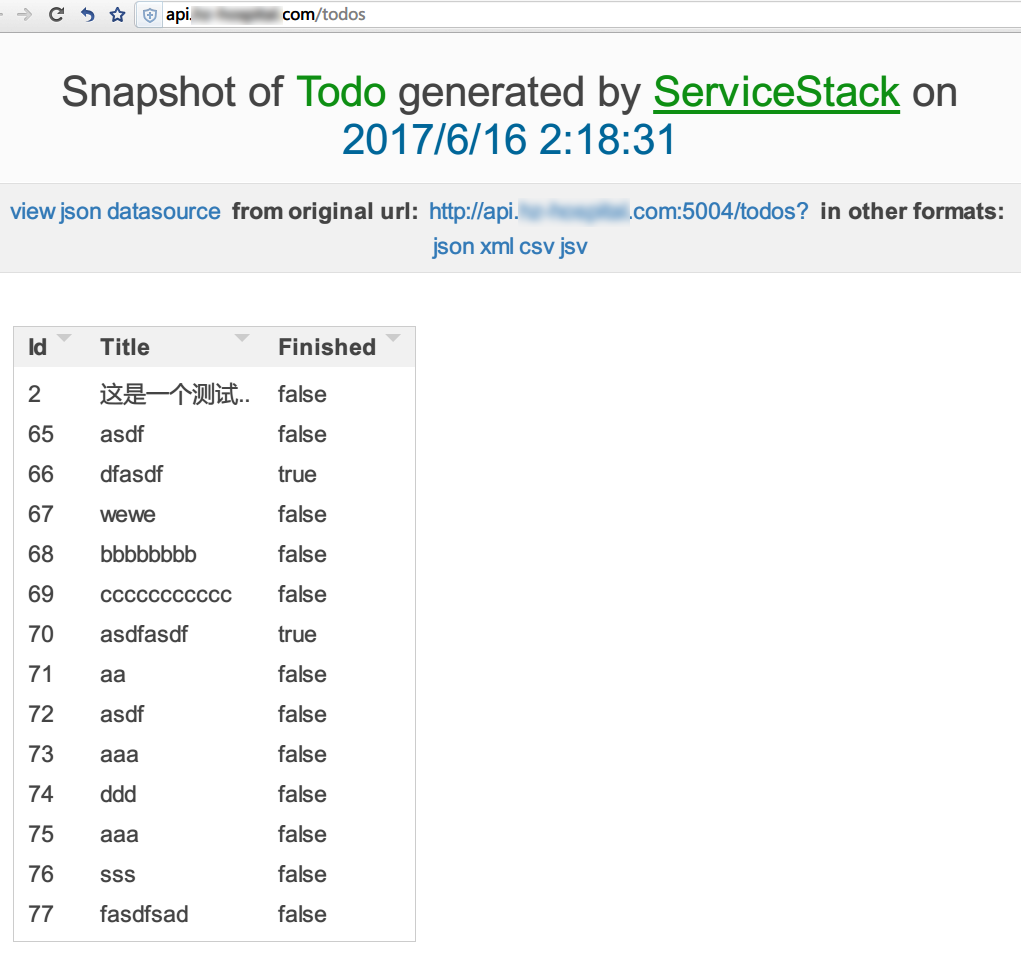This screenshot has height=955, width=1021.
Task: Sort by the Finished column header
Action: coord(327,347)
